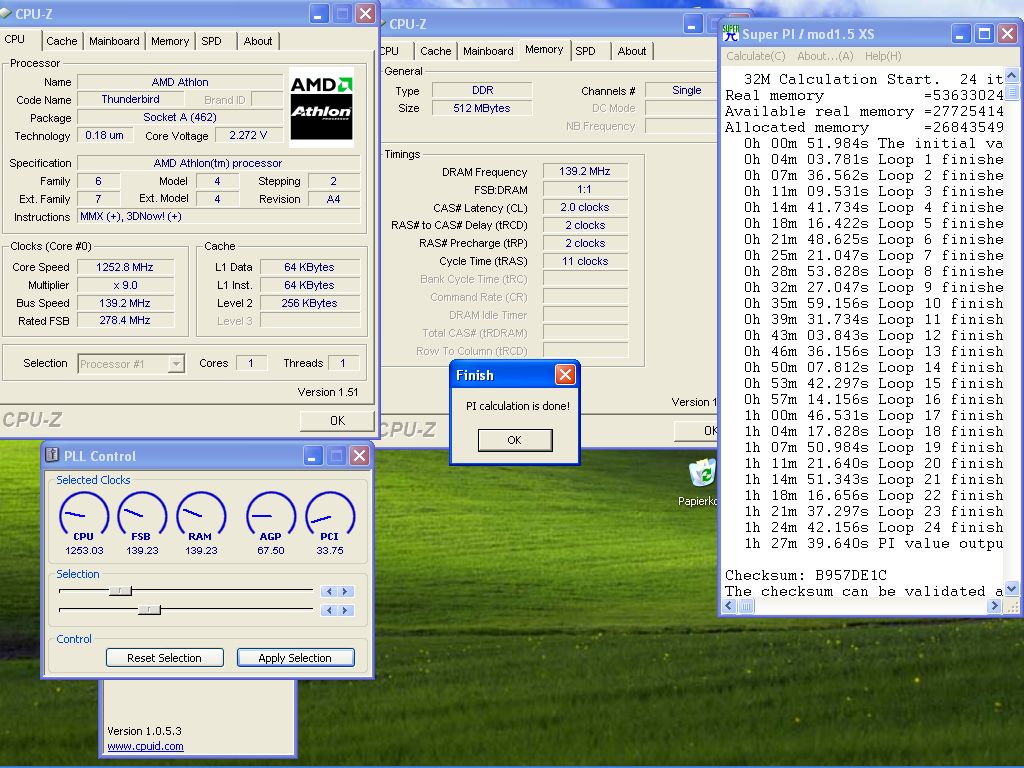The height and width of the screenshot is (768, 1024).
Task: Click the Level 2 cache value 256 KBytes
Action: click(x=310, y=303)
